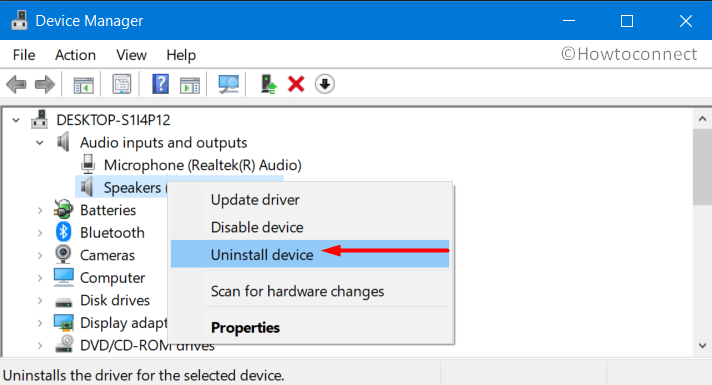Click the Disable device down-arrow icon
712x385 pixels.
click(325, 84)
